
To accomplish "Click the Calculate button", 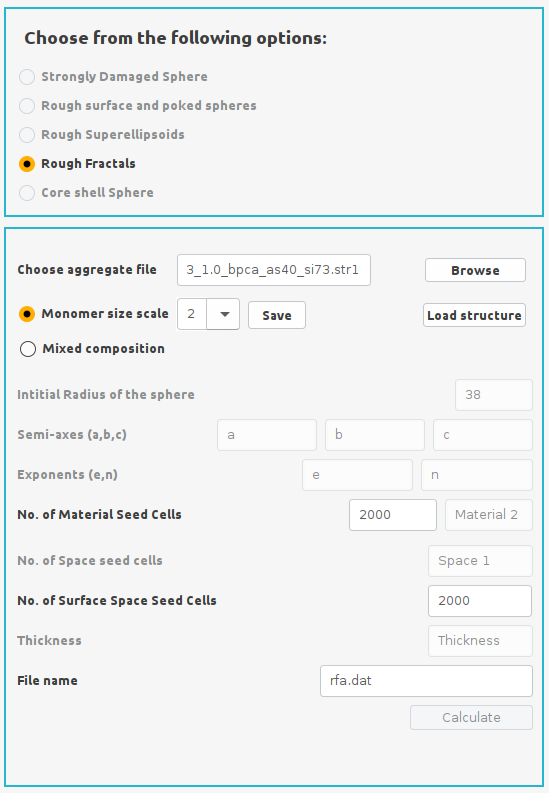I will pyautogui.click(x=471, y=717).
